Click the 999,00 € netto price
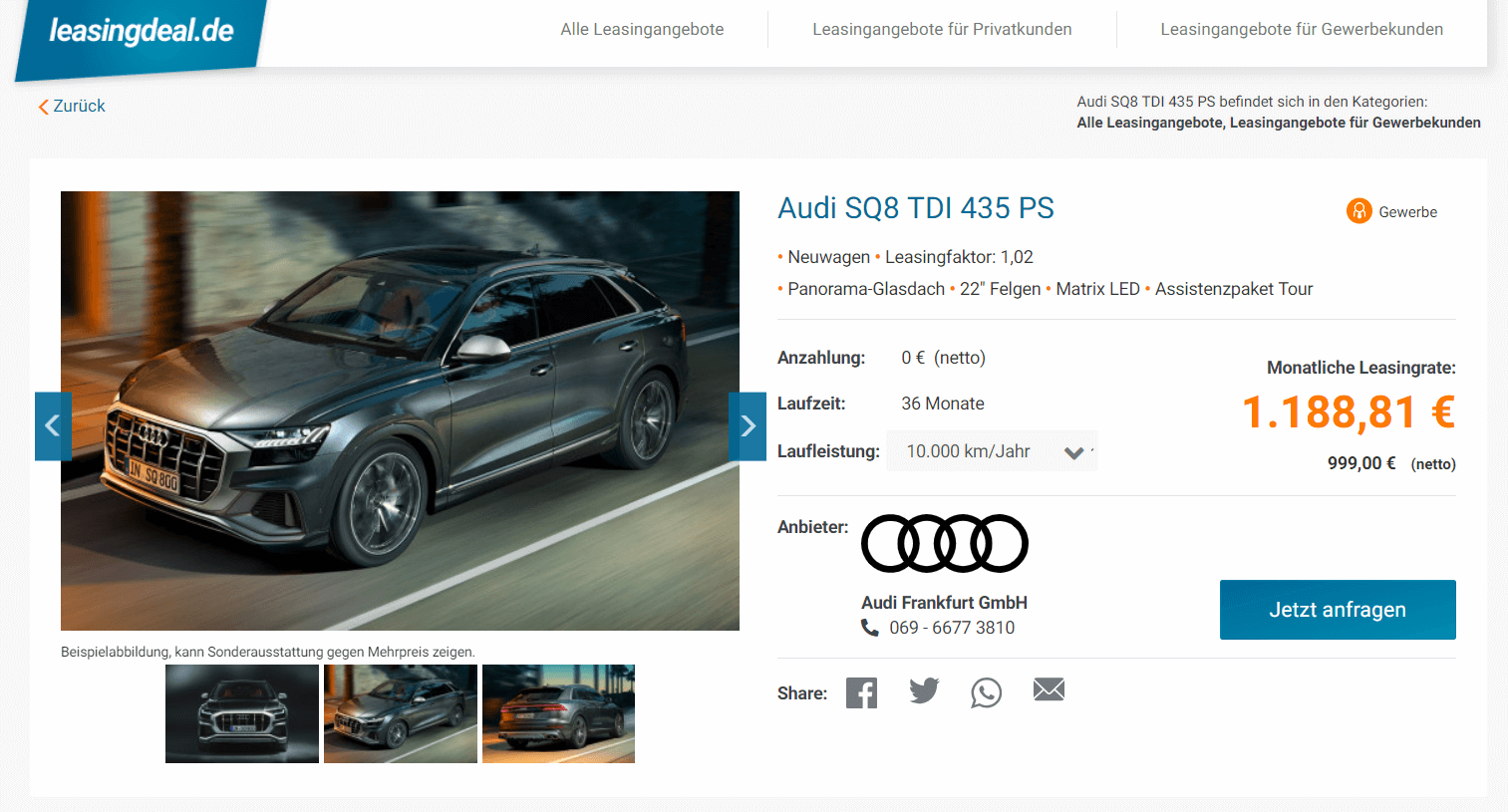Viewport: 1508px width, 812px height. pos(1391,463)
